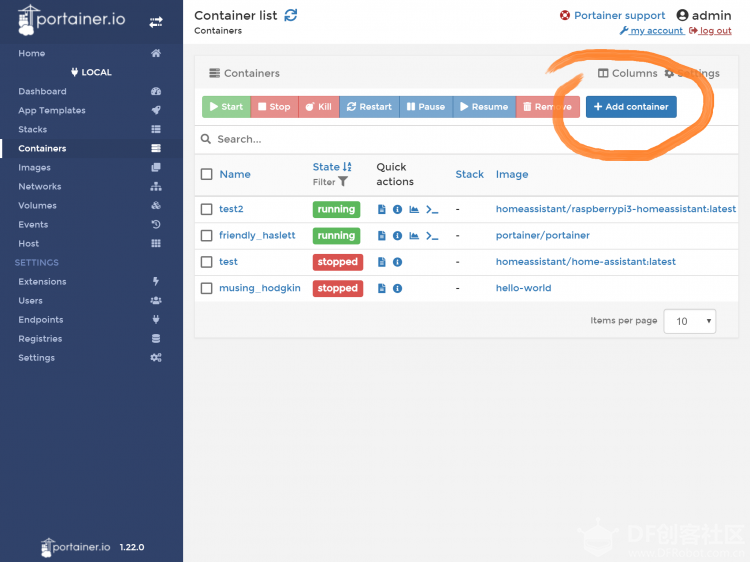Open Networks in sidebar
This screenshot has height=562, width=750.
(x=91, y=187)
